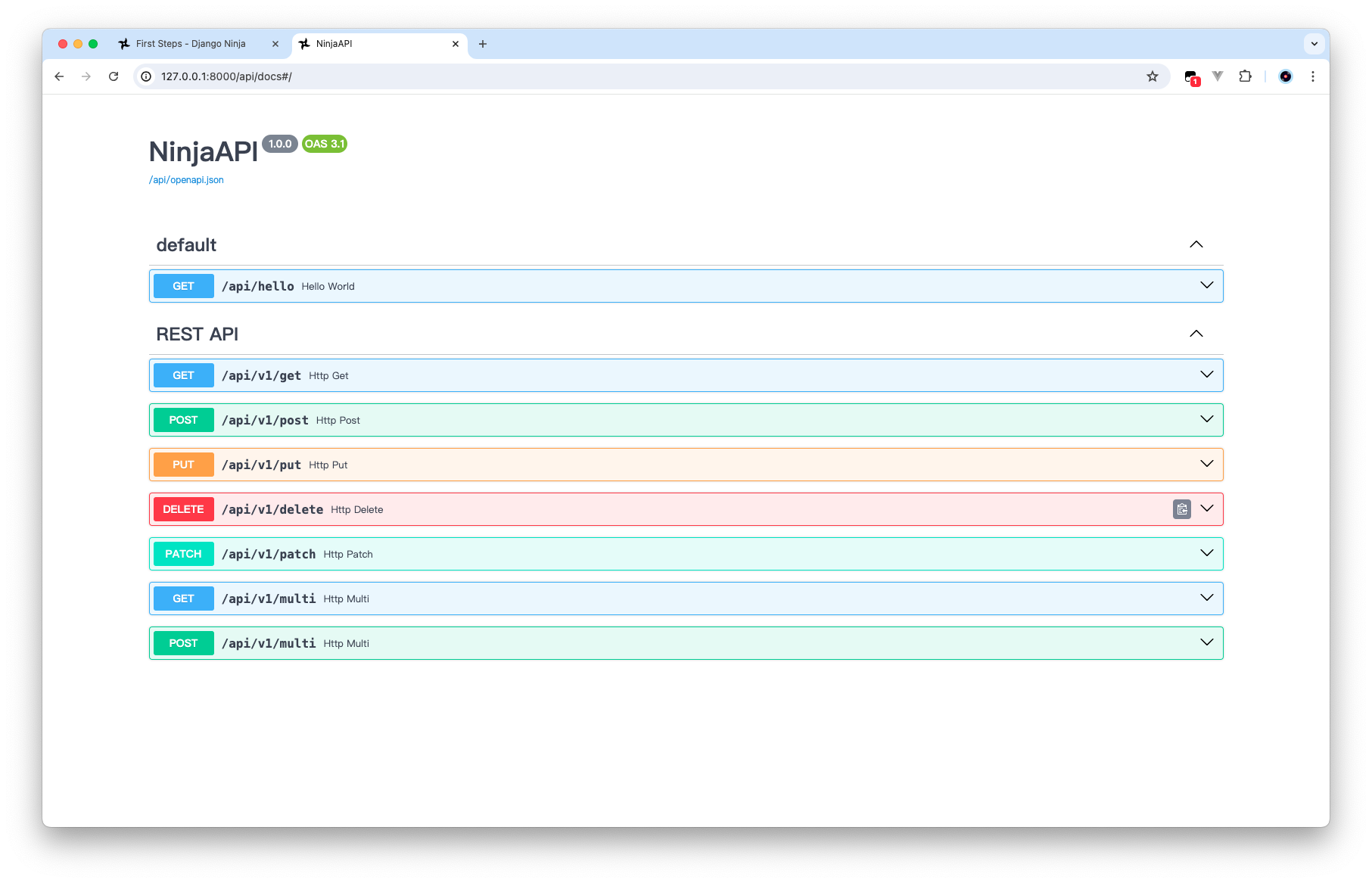Click the PUT method button
Image resolution: width=1372 pixels, height=883 pixels.
tap(184, 465)
